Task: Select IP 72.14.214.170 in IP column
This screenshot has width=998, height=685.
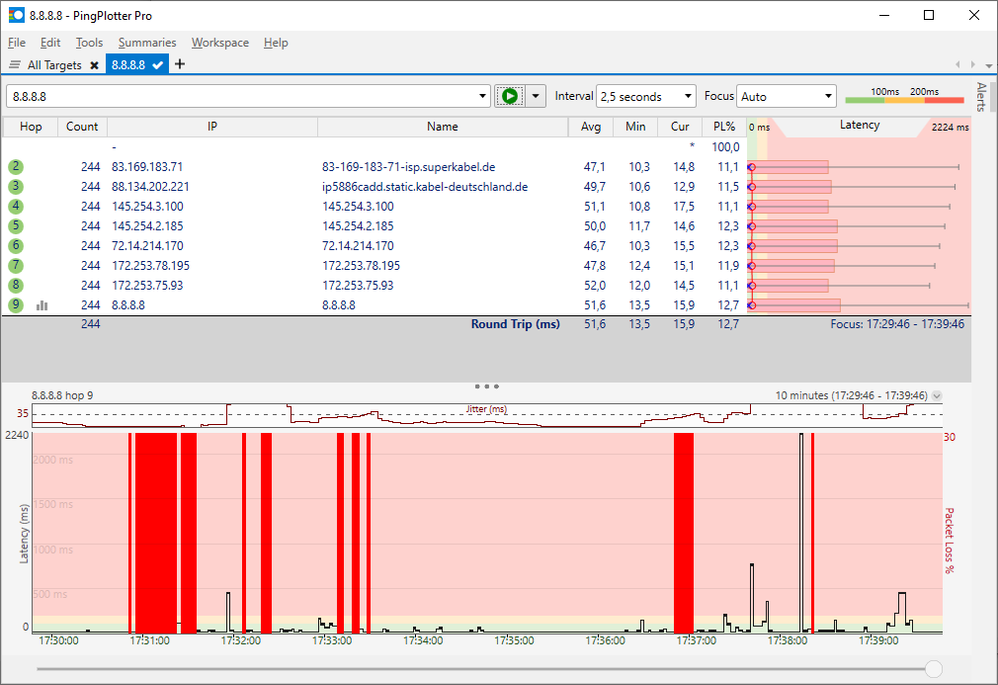Action: pos(148,246)
